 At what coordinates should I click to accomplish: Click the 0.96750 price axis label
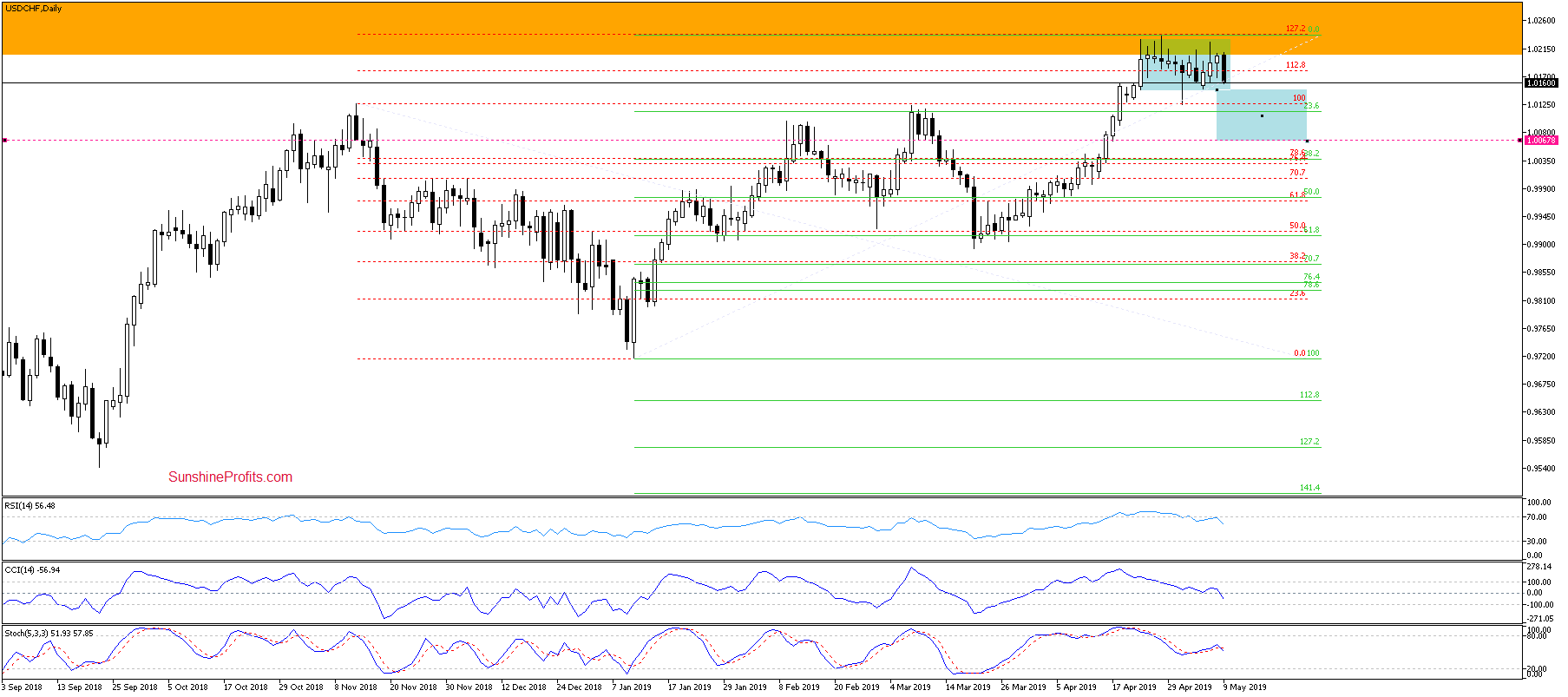tap(1541, 384)
